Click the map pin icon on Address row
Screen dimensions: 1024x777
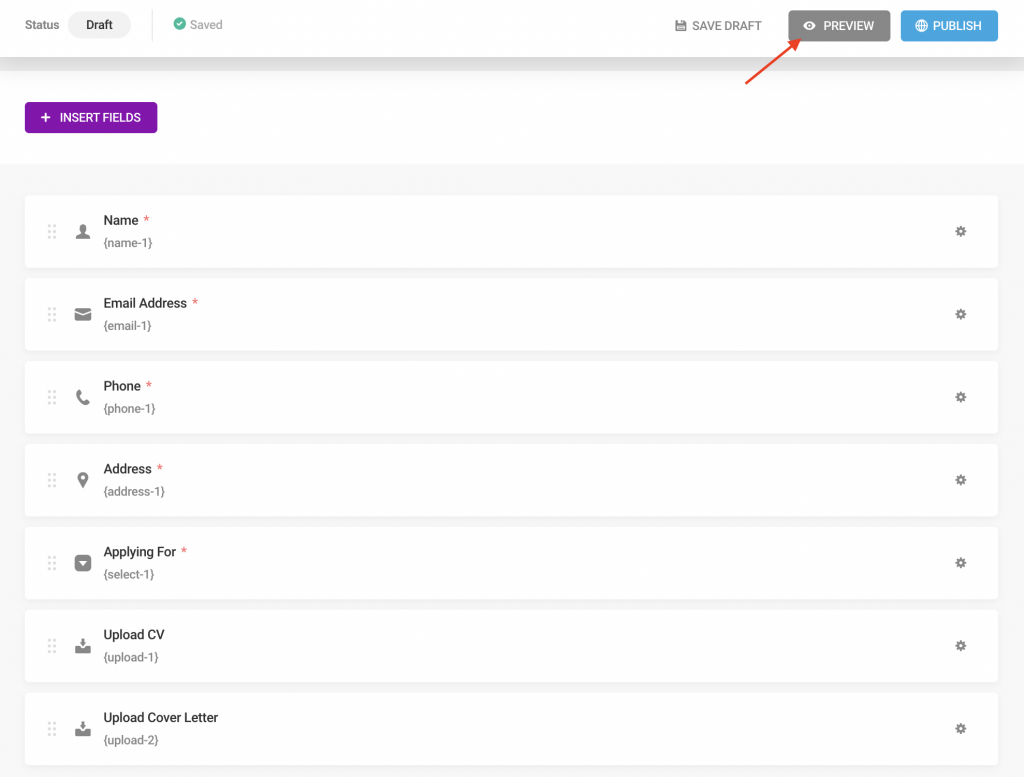pyautogui.click(x=83, y=480)
